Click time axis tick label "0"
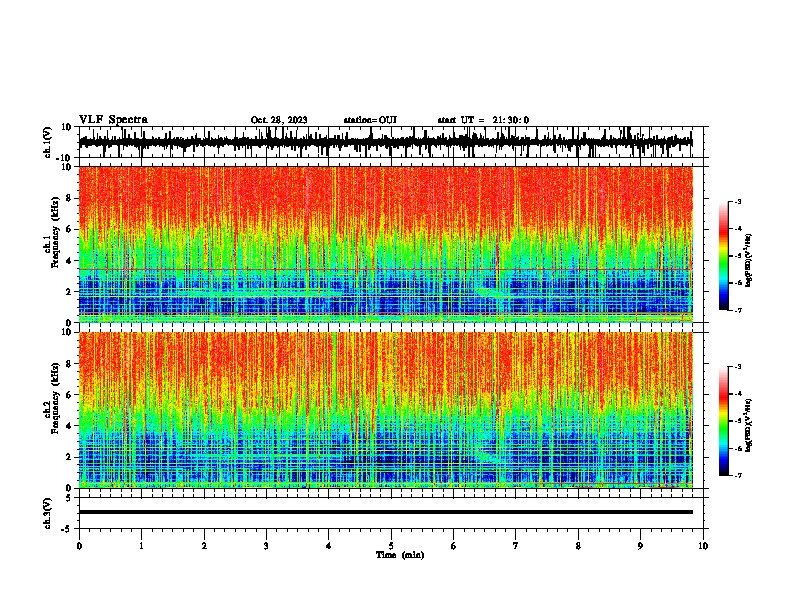The width and height of the screenshot is (792, 612). tap(79, 546)
